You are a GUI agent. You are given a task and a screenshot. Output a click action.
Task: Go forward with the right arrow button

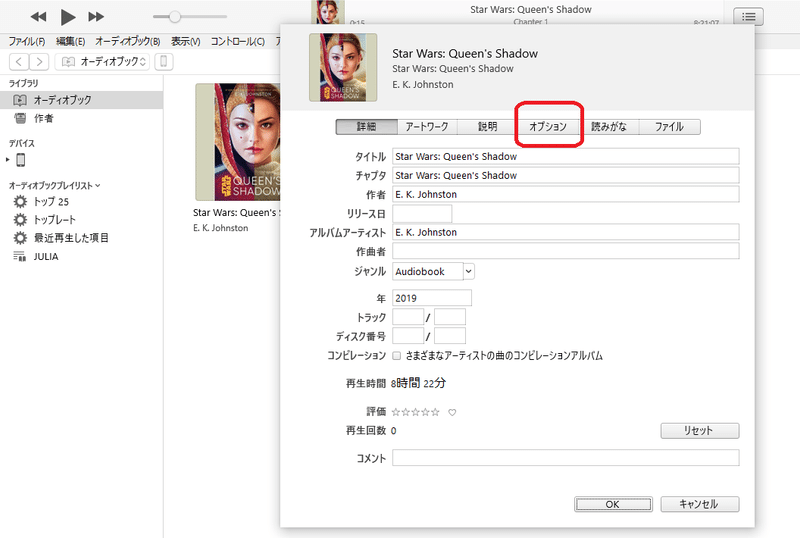pyautogui.click(x=39, y=62)
